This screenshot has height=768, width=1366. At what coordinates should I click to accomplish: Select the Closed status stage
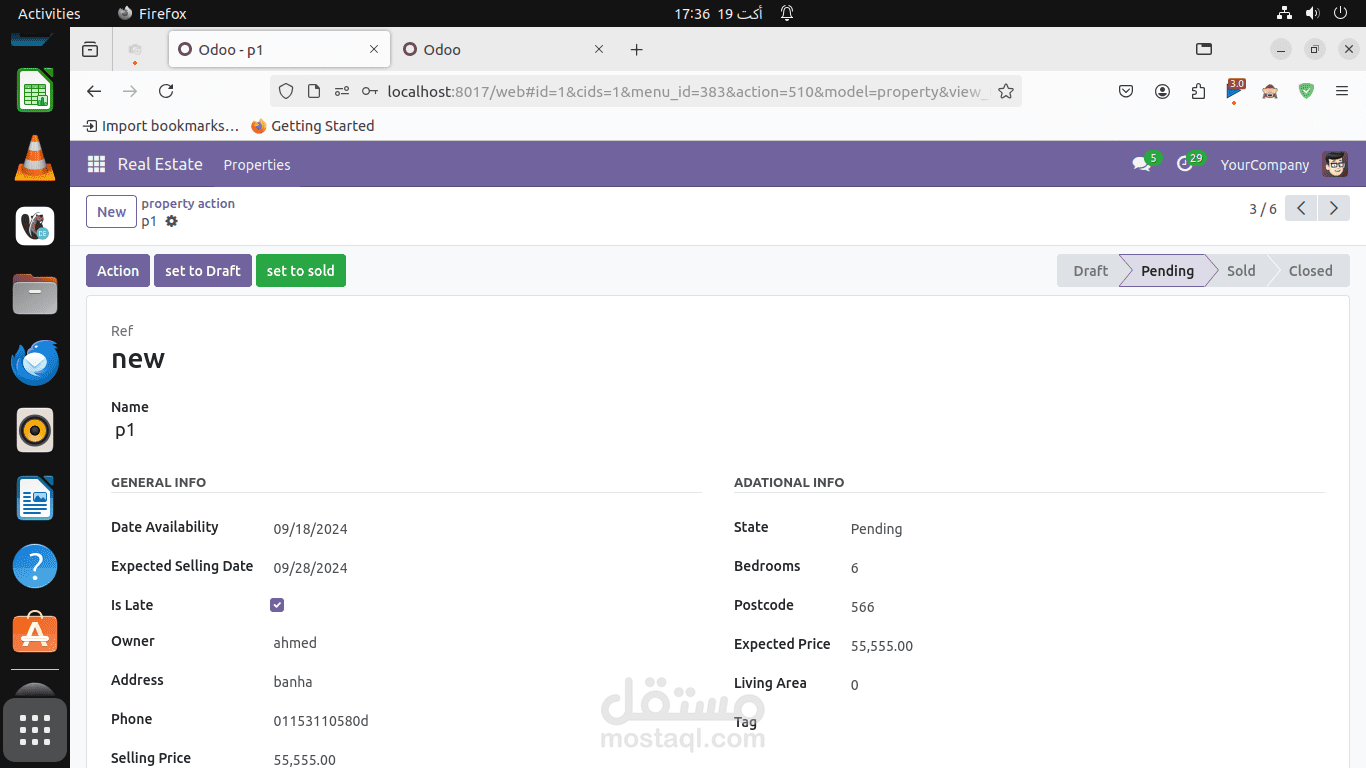[x=1310, y=271]
